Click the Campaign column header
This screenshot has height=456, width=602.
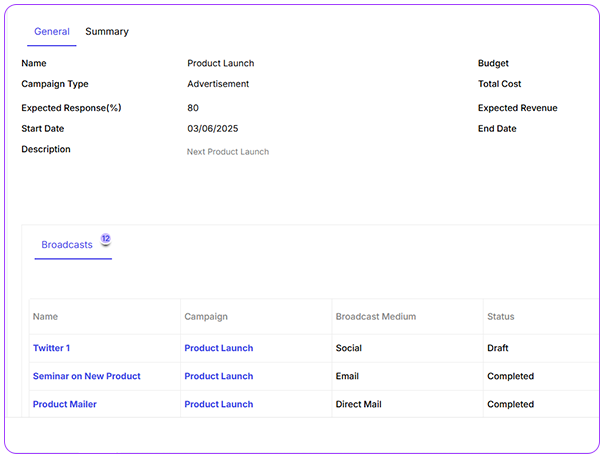tap(206, 317)
